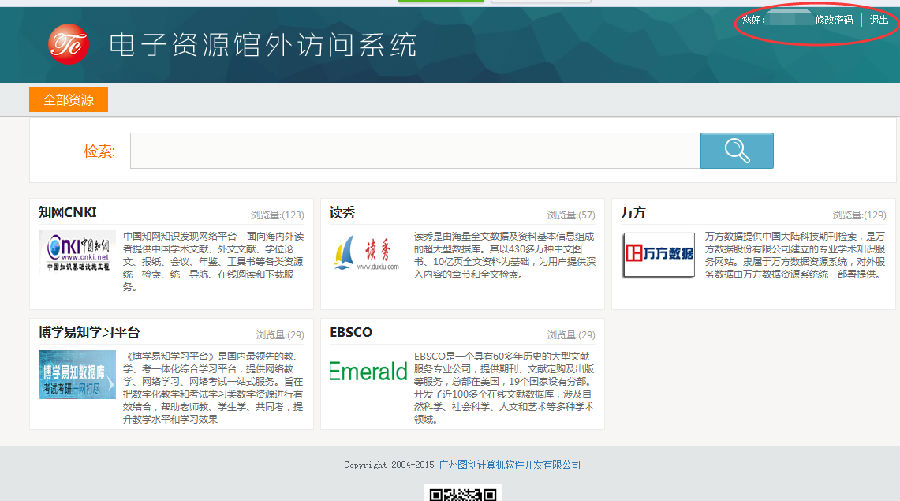
Task: Open the 博学易知学习平台 card title
Action: click(x=89, y=332)
